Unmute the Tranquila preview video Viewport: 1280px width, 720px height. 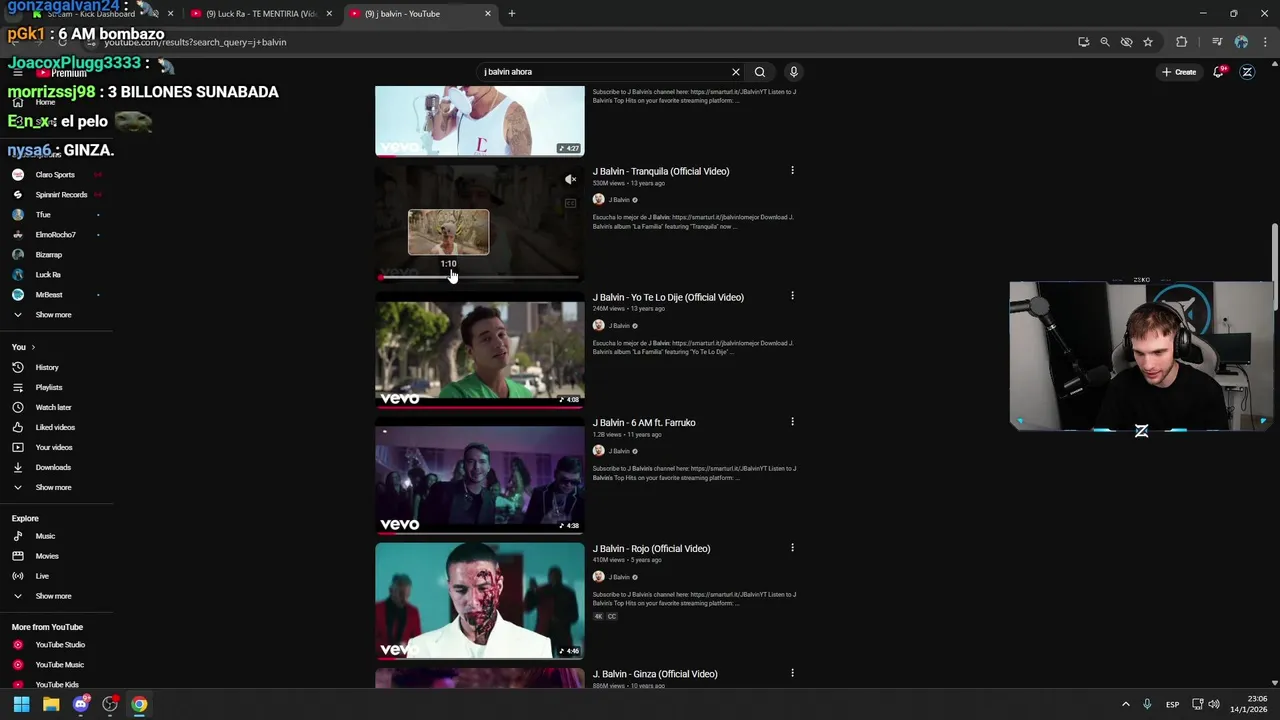(570, 180)
